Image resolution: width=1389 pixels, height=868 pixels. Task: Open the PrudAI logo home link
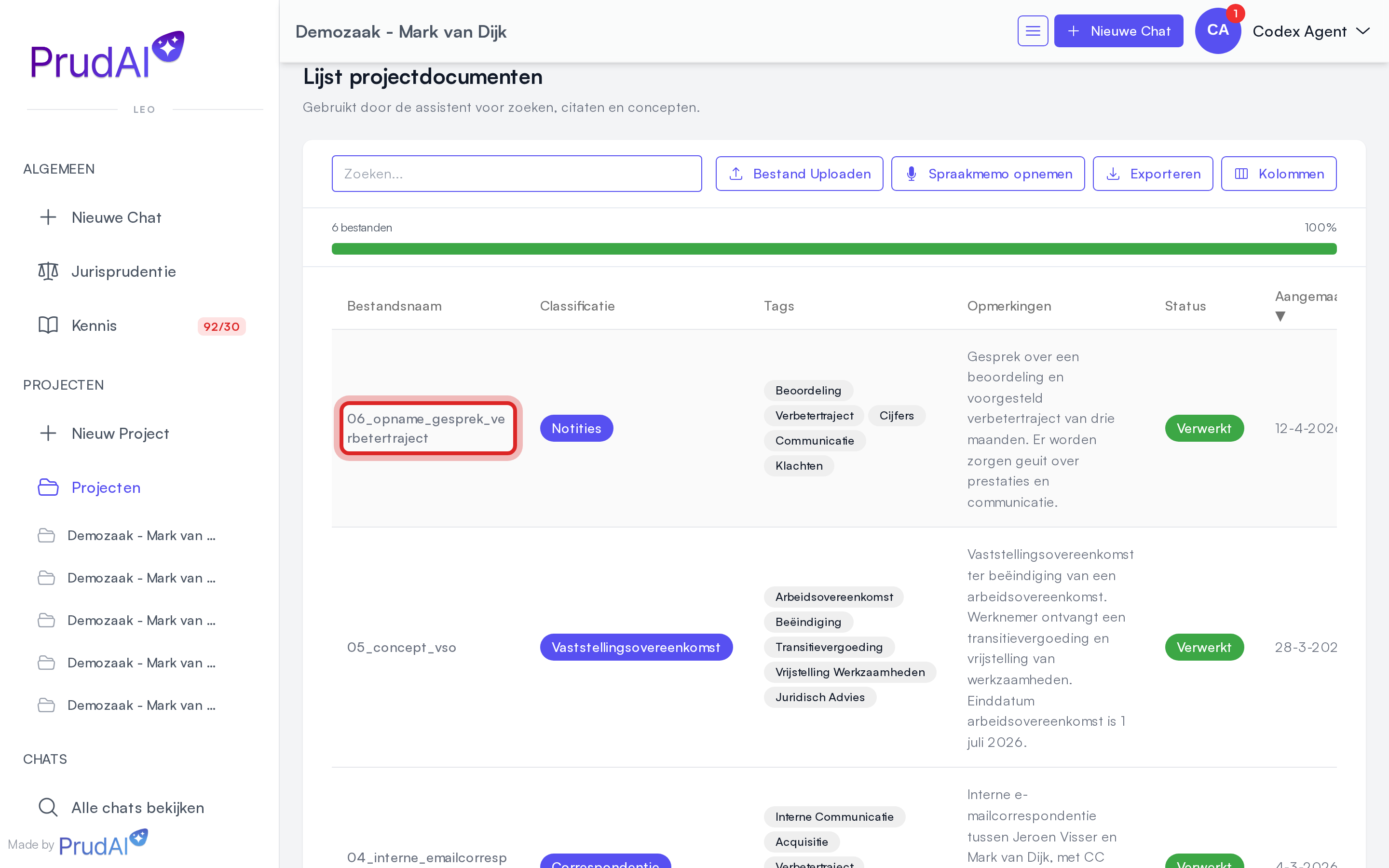point(108,55)
